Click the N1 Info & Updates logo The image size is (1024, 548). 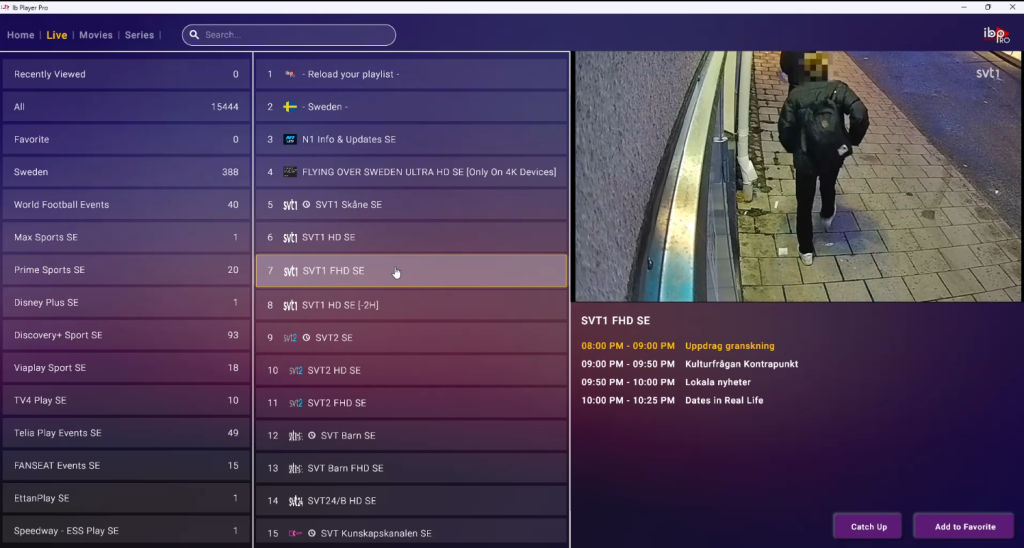click(x=290, y=139)
